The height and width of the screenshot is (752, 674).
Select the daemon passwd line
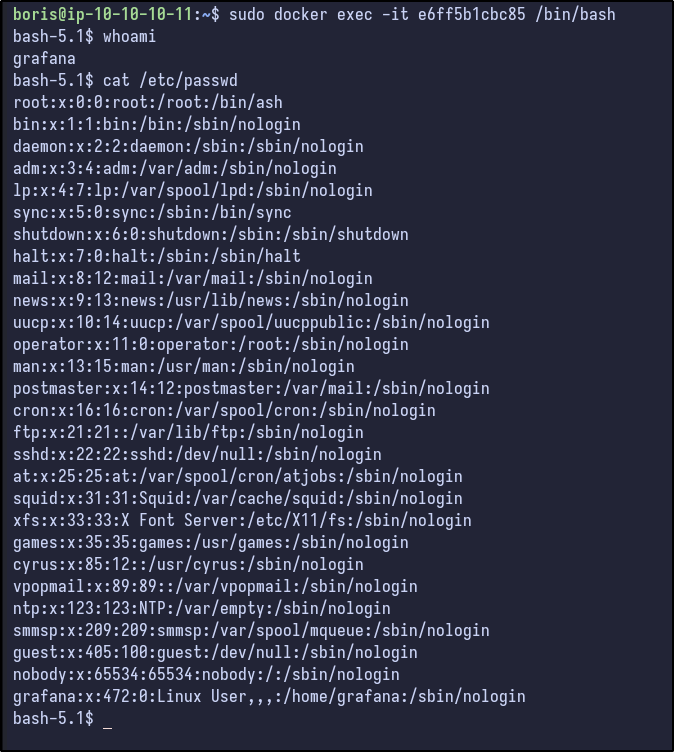click(188, 146)
